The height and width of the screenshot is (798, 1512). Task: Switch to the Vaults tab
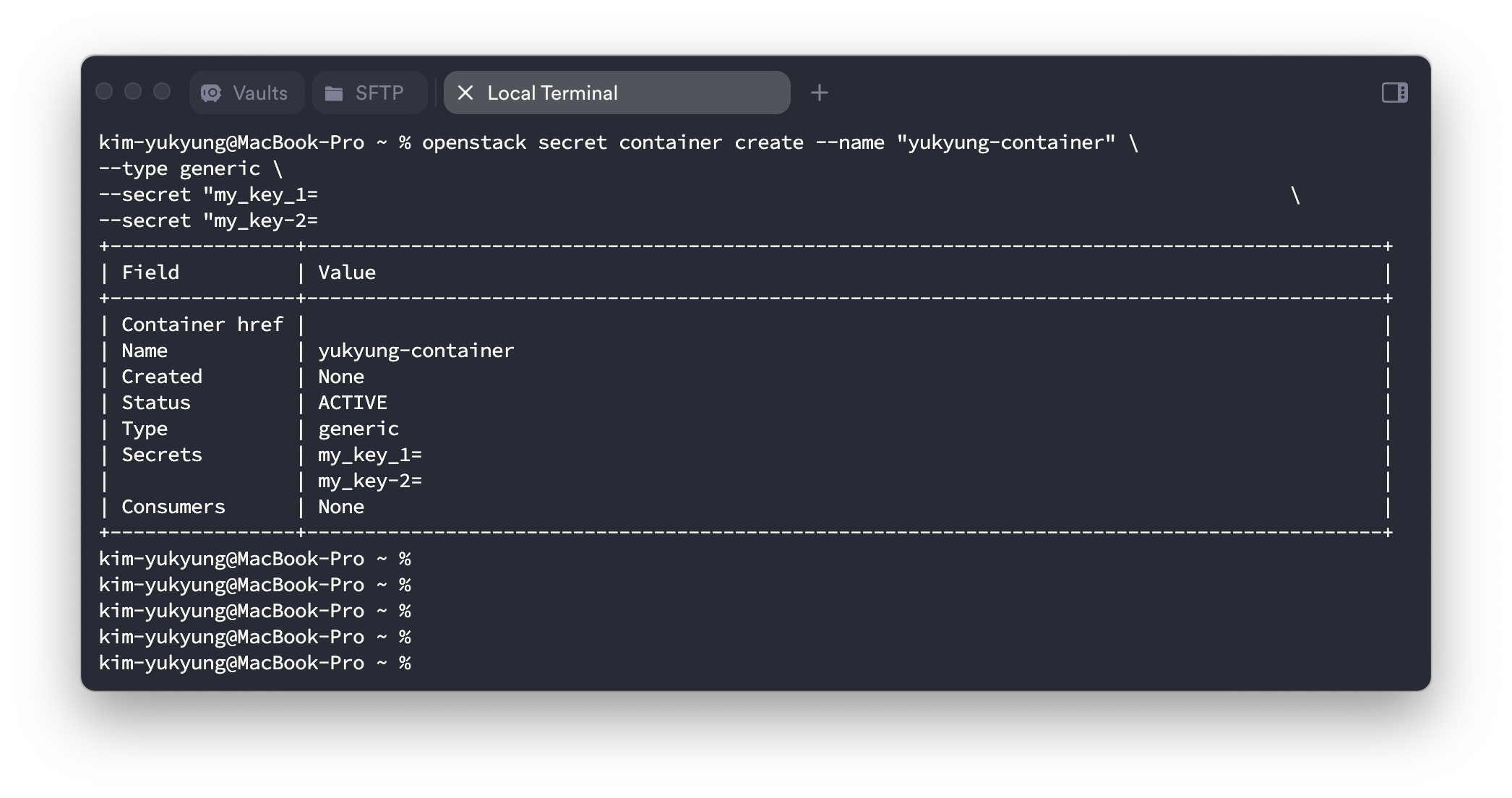pyautogui.click(x=259, y=93)
